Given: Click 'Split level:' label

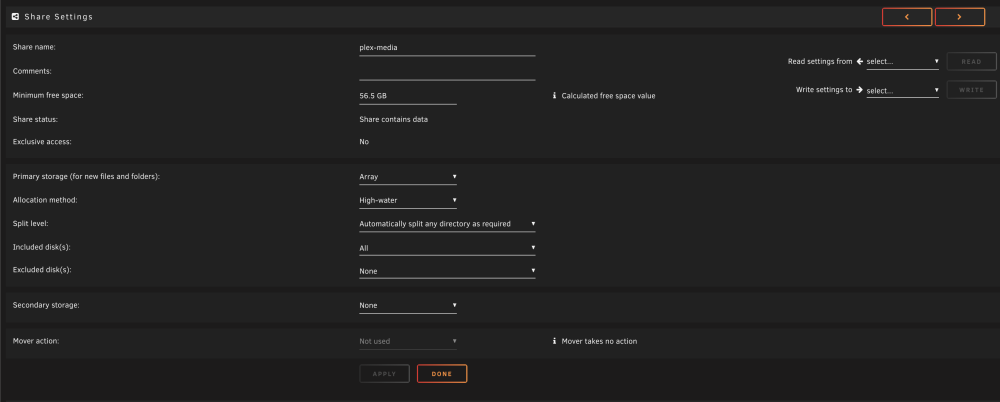Looking at the screenshot, I should click(31, 224).
